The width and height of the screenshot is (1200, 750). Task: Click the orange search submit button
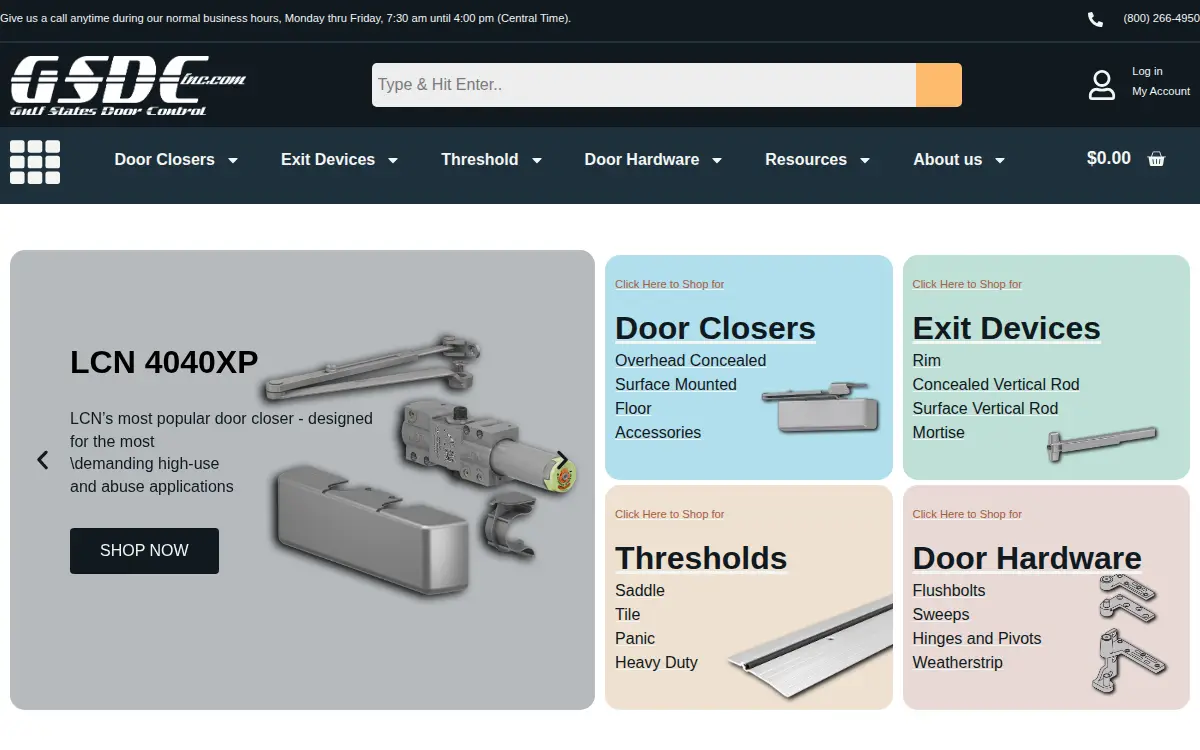pos(939,85)
